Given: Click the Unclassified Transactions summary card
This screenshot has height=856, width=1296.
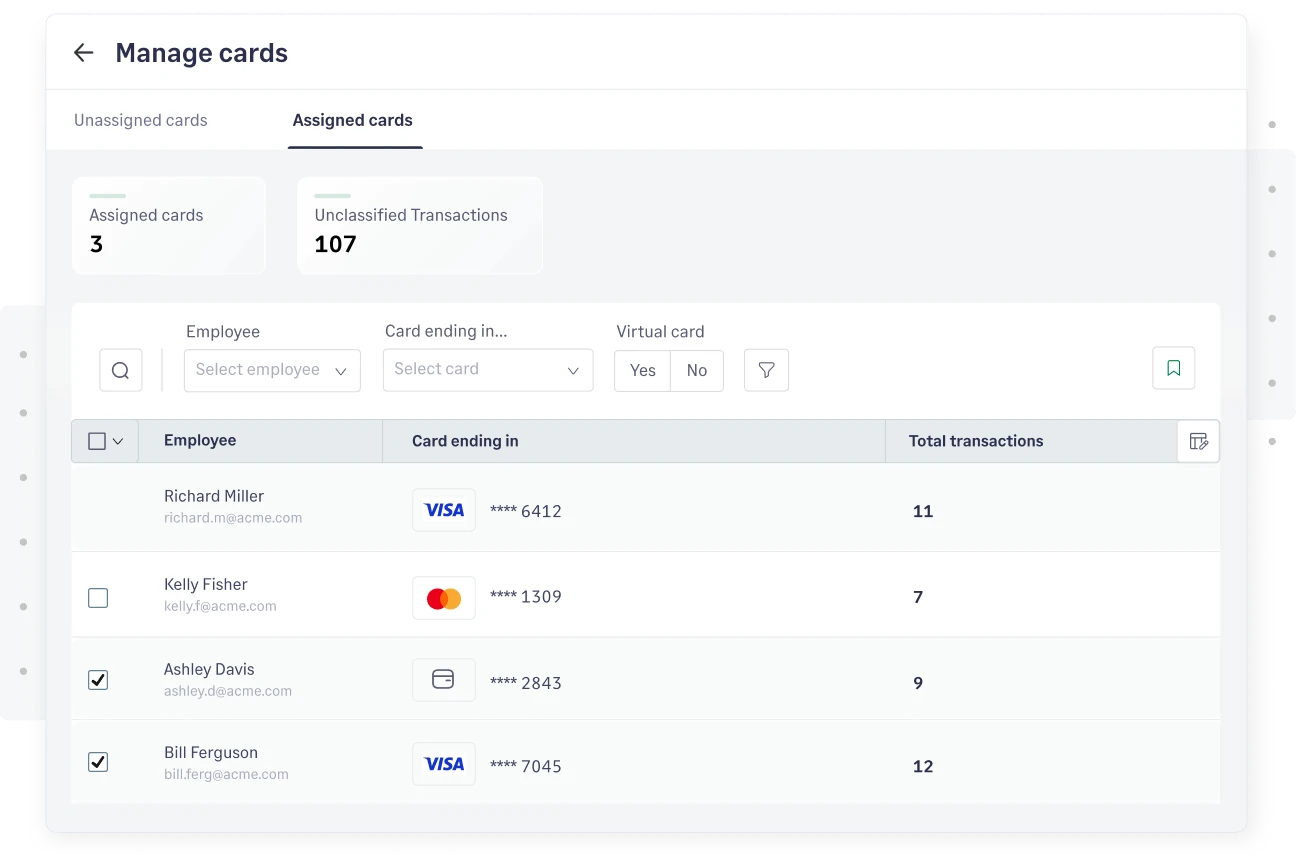Looking at the screenshot, I should tap(420, 225).
